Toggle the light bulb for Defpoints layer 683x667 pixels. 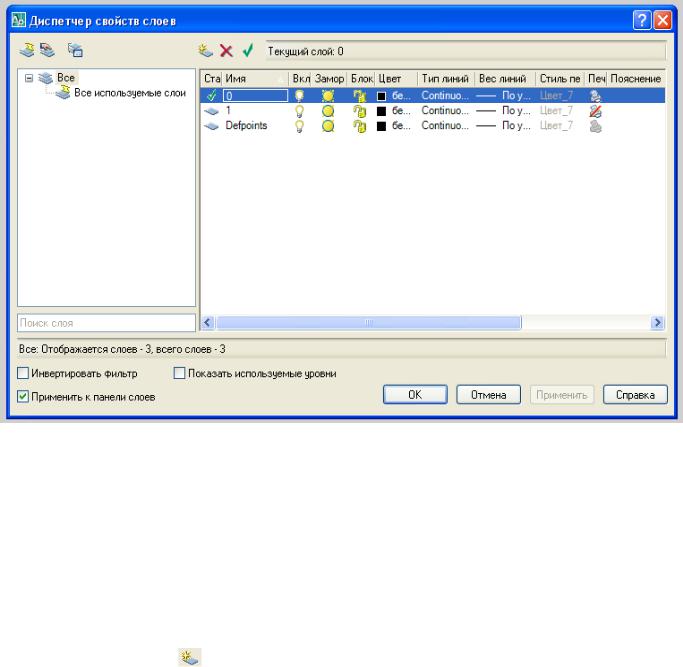[299, 126]
